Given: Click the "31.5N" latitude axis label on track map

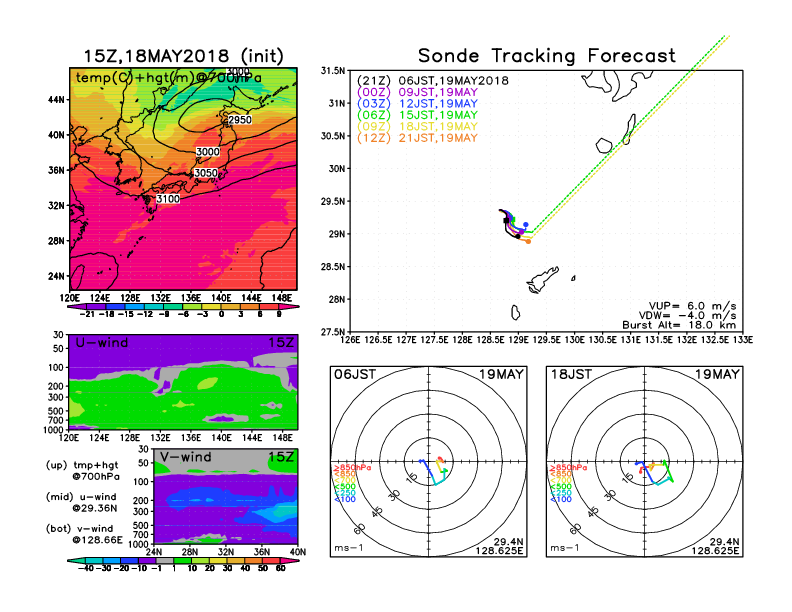Looking at the screenshot, I should pos(333,71).
